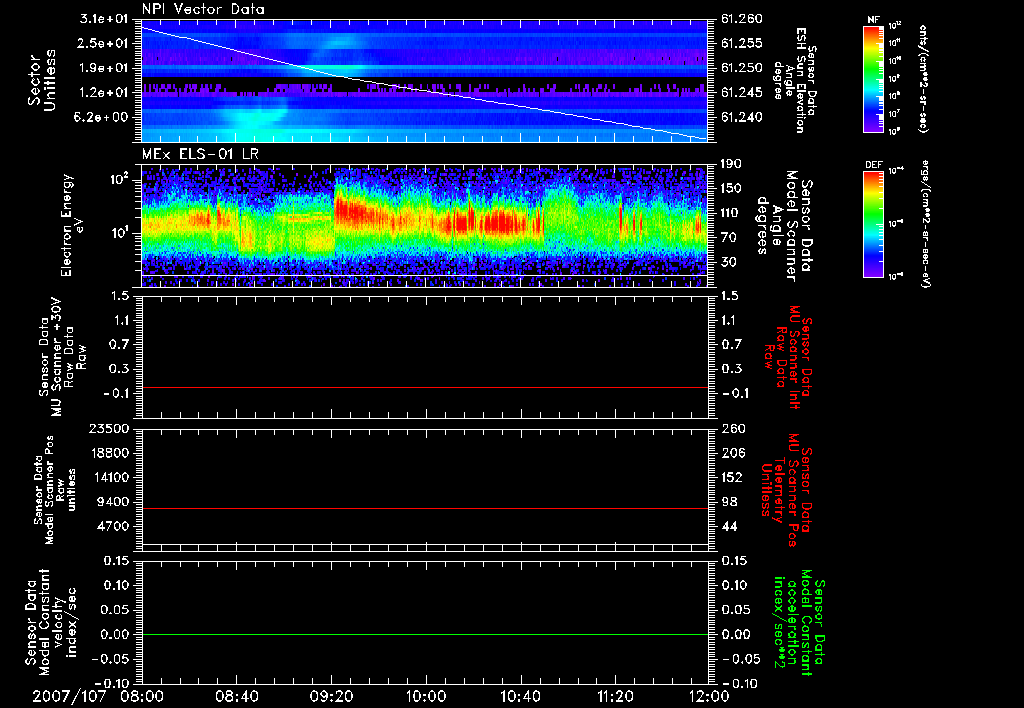Click the 'Model Scanner Pos Raw unitless' axis label

pyautogui.click(x=55, y=490)
